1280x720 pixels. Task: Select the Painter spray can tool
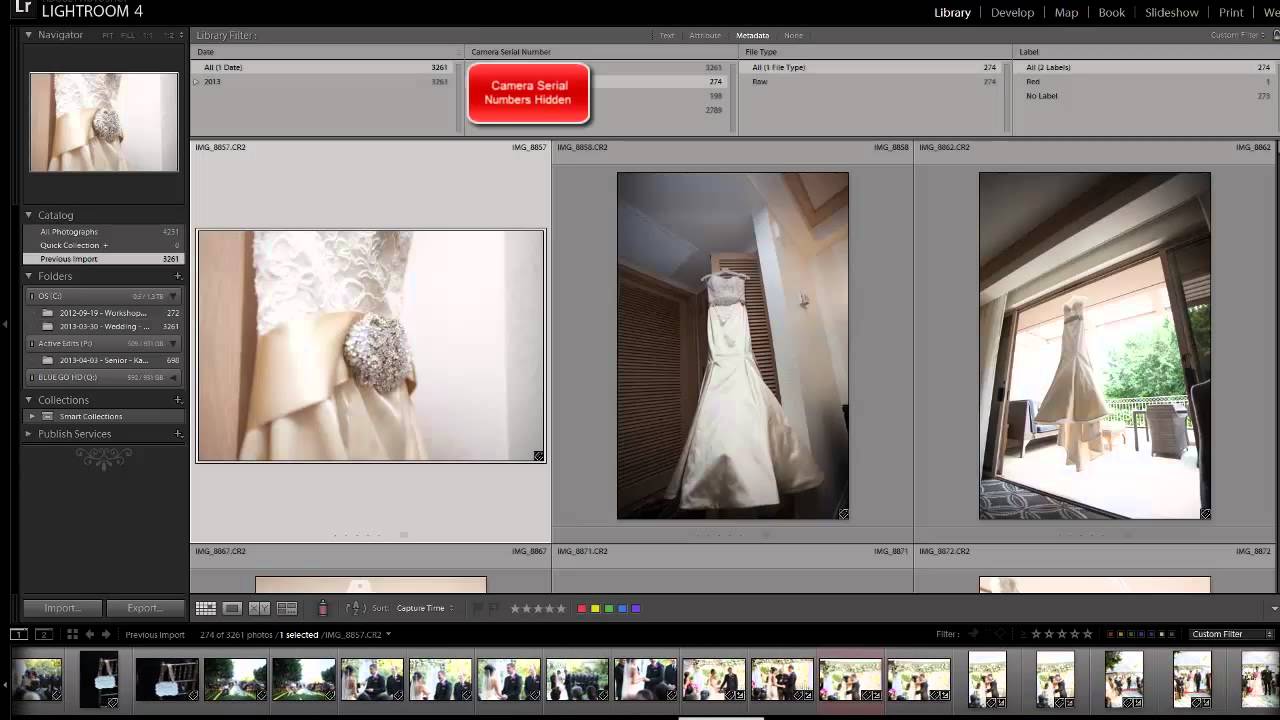(322, 608)
